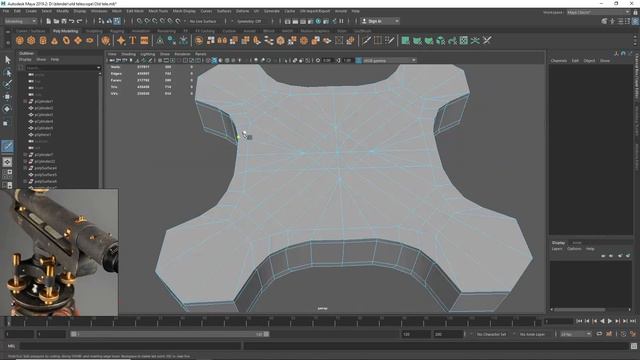Screen dimensions: 640x360
Task: Switch to the Sculpting shelf tab
Action: [94, 31]
